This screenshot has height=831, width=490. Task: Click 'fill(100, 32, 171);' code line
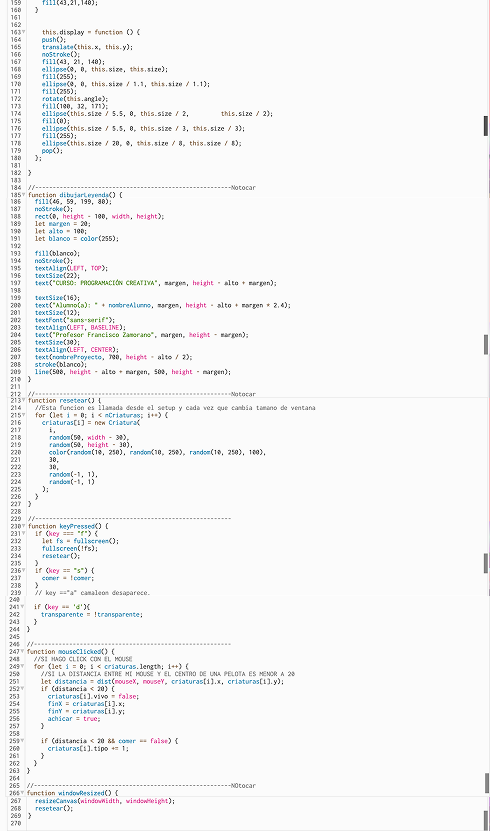point(75,107)
